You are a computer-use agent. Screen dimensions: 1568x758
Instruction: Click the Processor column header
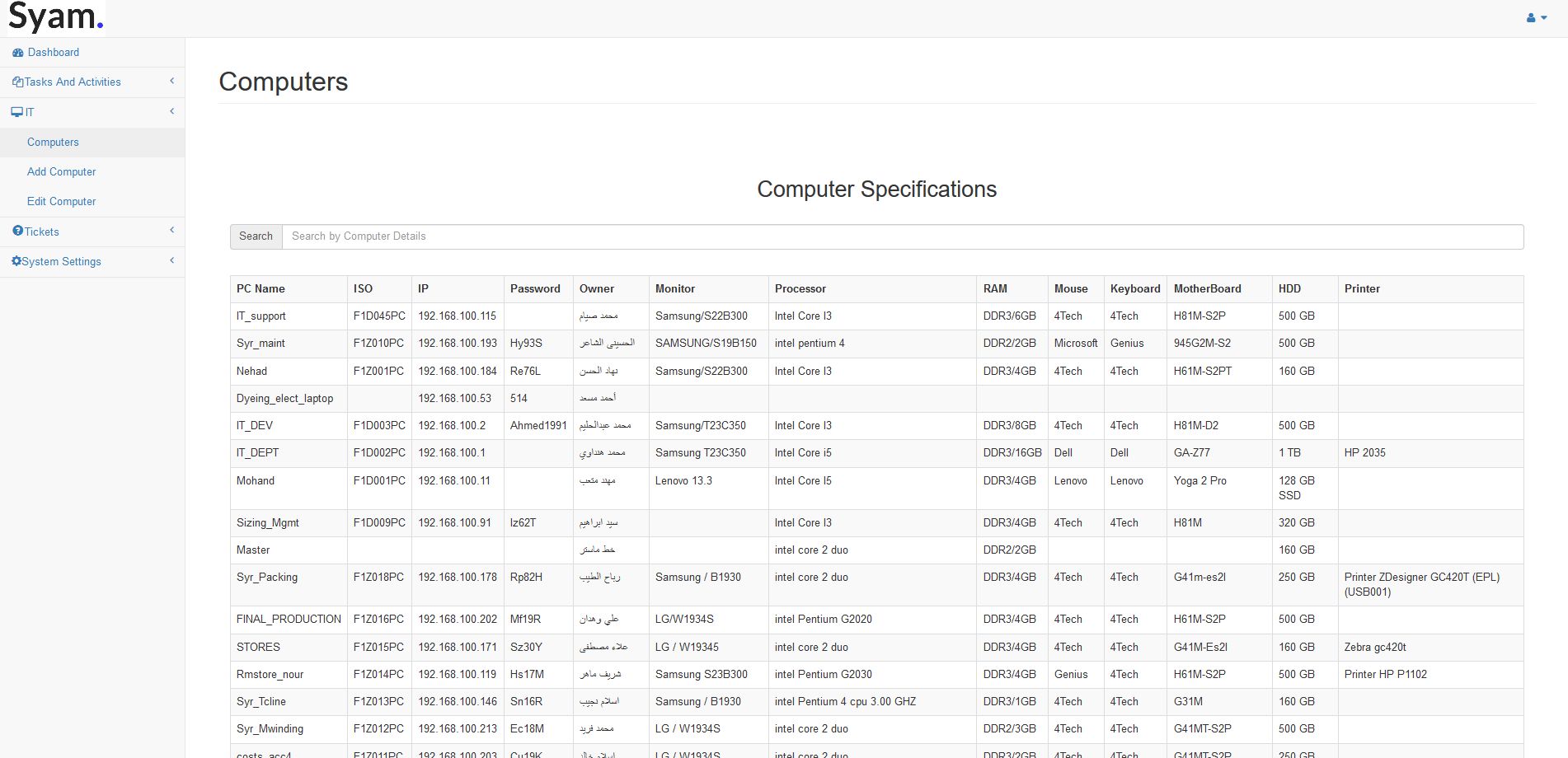tap(800, 288)
